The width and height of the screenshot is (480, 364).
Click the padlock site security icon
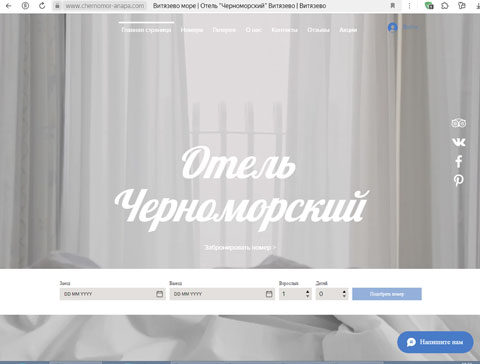(57, 6)
